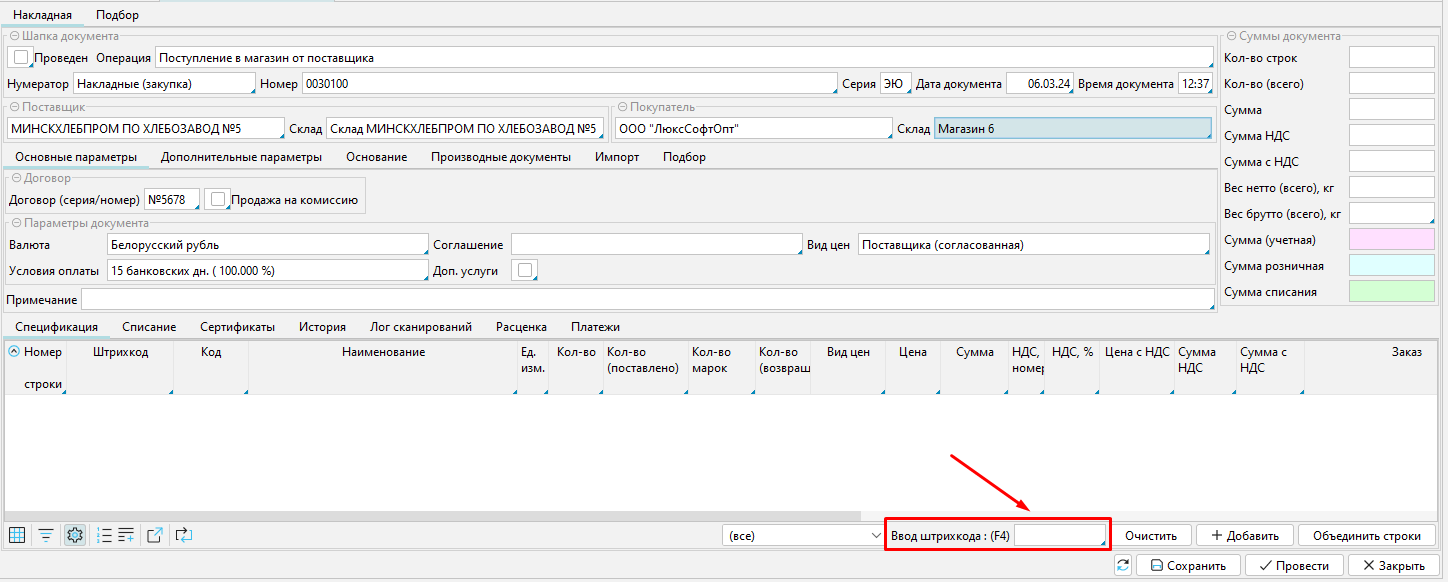The width and height of the screenshot is (1448, 582).
Task: Click the gear settings icon below table
Action: click(75, 535)
